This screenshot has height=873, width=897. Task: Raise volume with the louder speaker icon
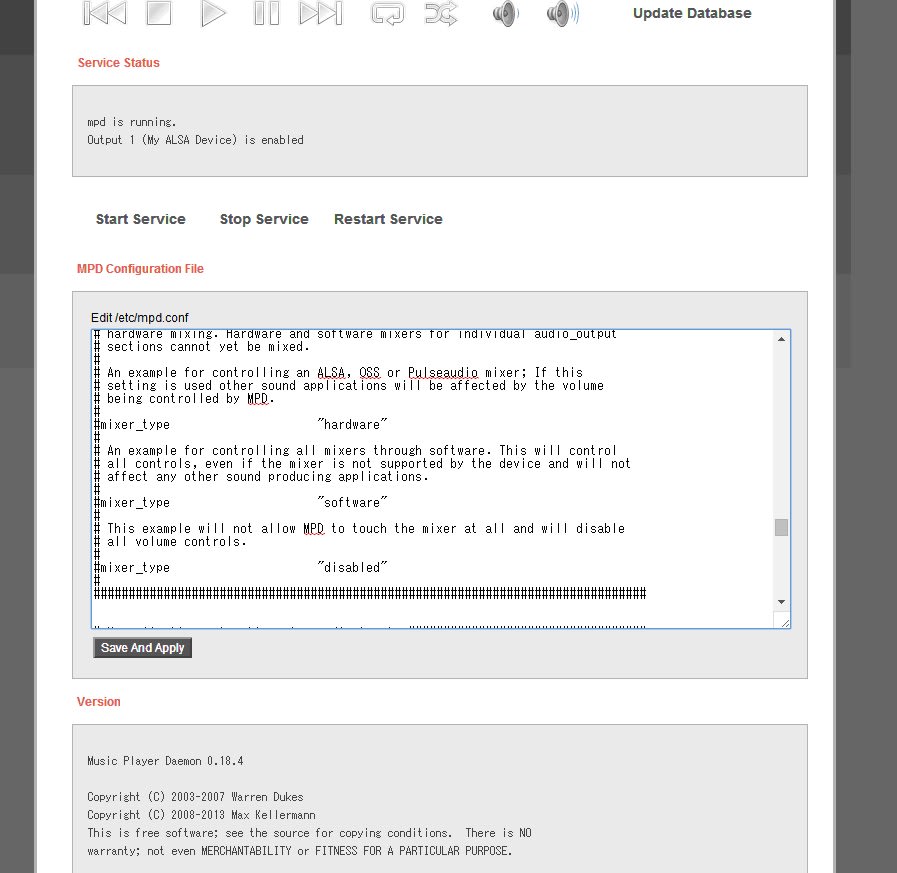pos(562,13)
